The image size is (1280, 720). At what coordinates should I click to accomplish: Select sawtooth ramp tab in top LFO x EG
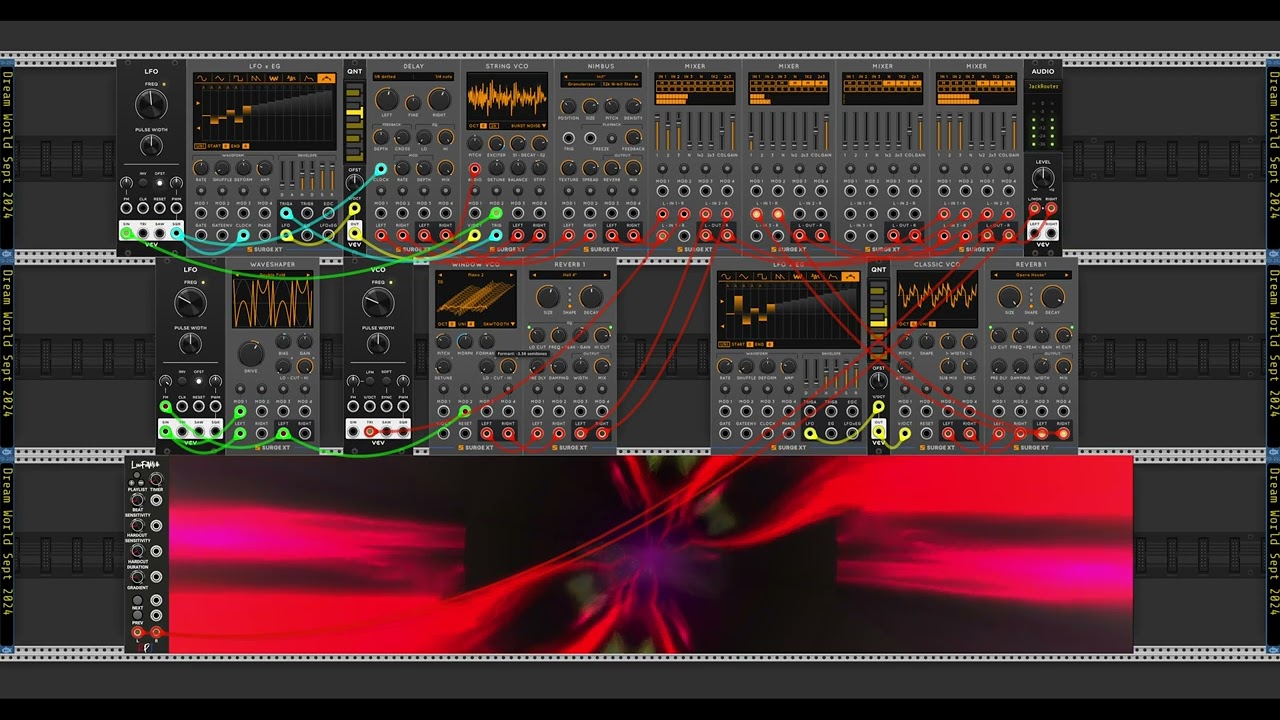pos(258,78)
